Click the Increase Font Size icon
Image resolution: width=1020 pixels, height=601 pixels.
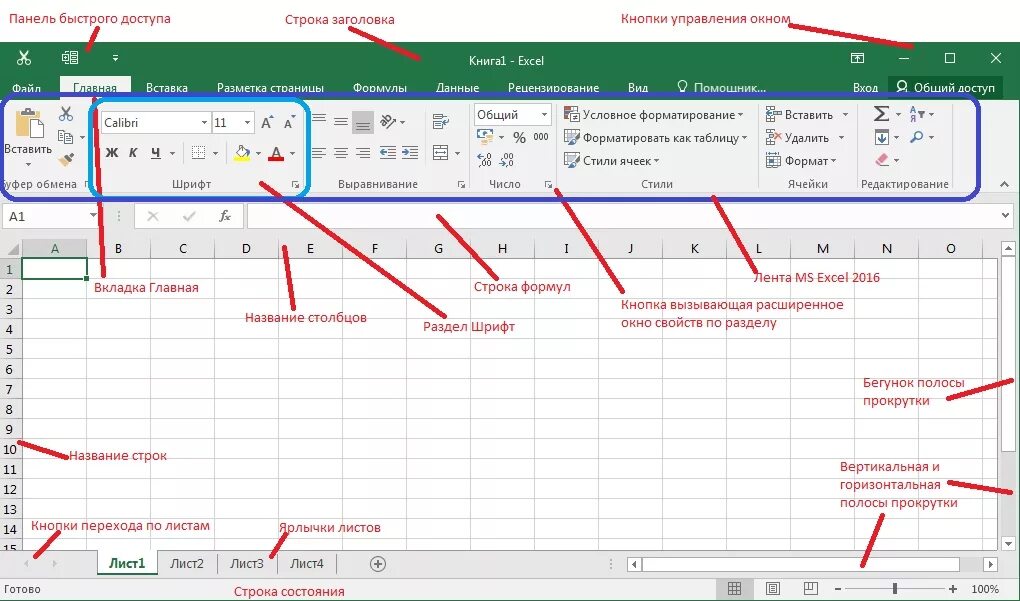267,122
